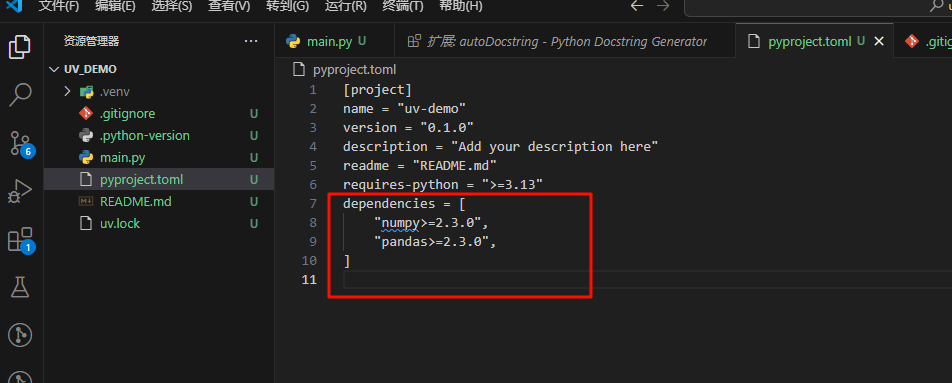This screenshot has height=383, width=952.
Task: Open the explorer More Actions ellipsis
Action: pos(251,41)
